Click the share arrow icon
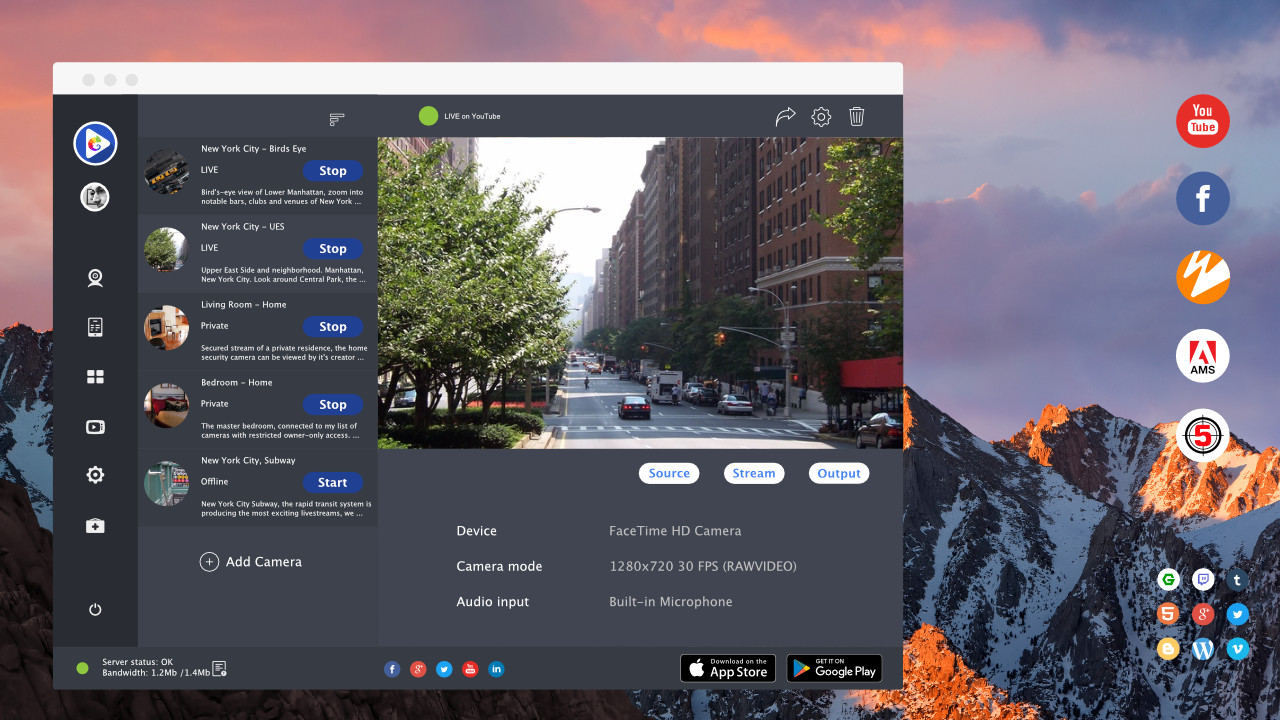1280x720 pixels. 785,117
